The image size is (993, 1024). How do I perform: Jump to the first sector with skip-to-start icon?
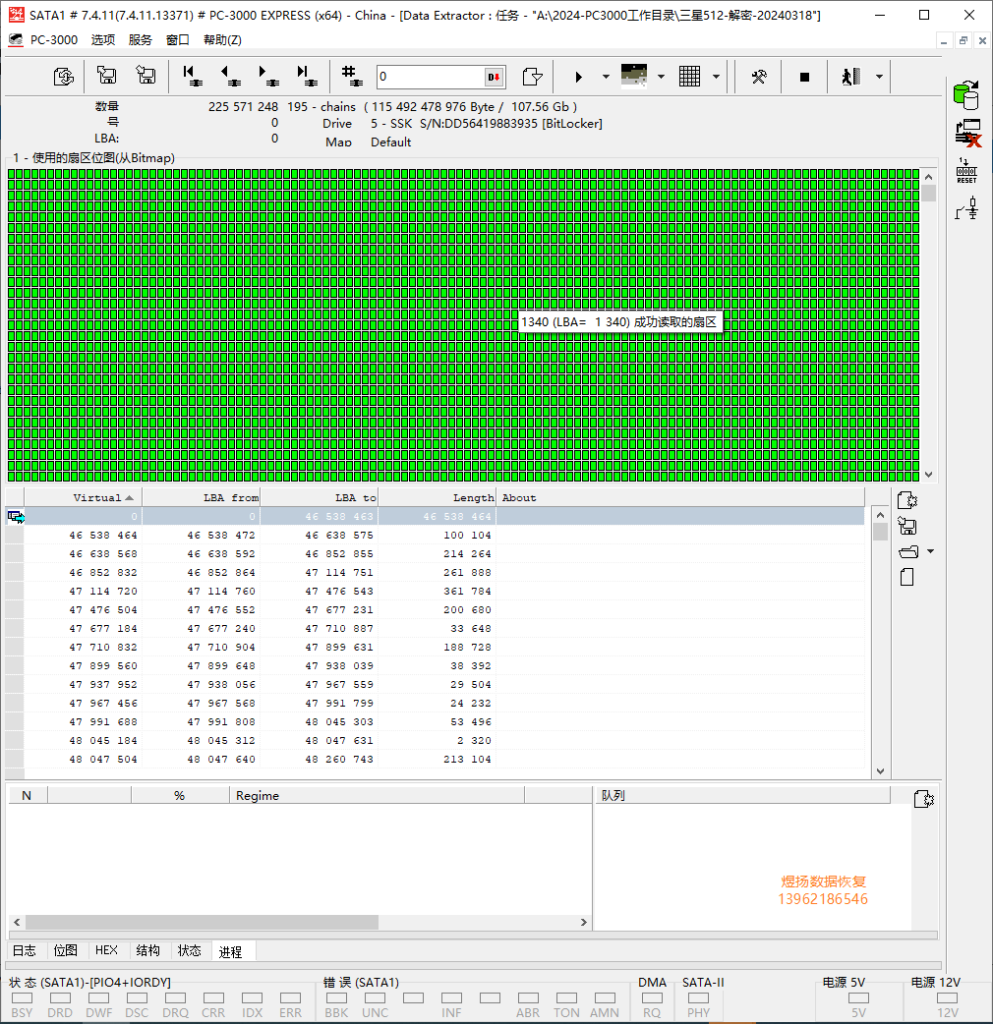[x=192, y=76]
